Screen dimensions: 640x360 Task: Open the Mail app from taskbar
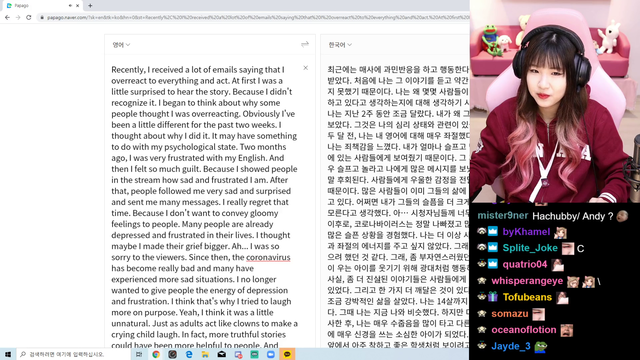(x=222, y=354)
